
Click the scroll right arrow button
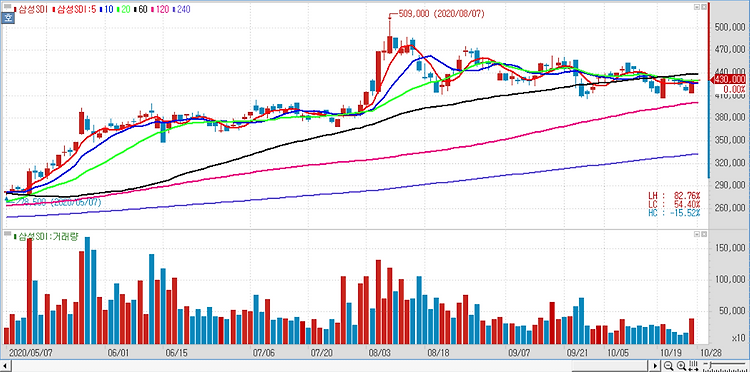(x=656, y=367)
